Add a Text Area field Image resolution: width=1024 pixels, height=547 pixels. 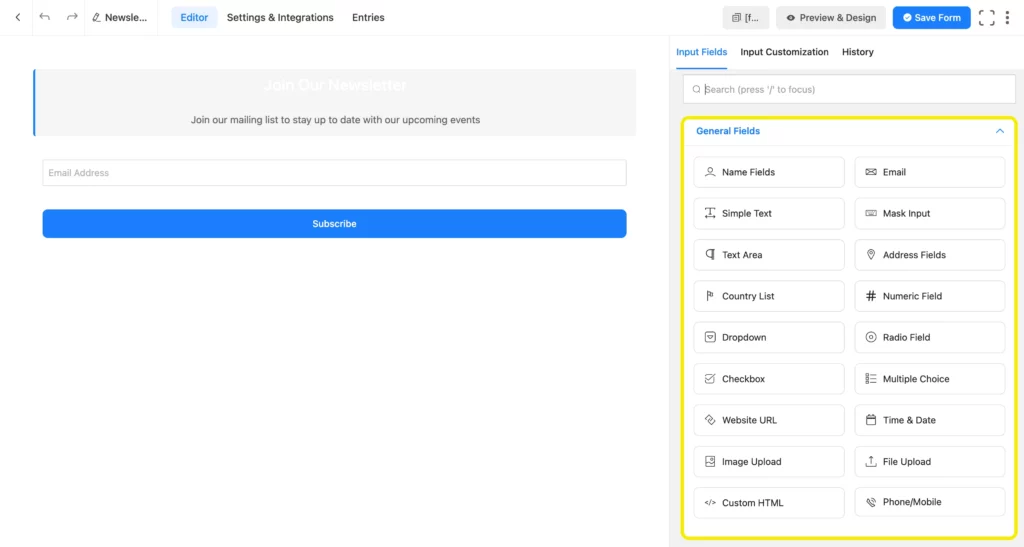click(x=769, y=255)
